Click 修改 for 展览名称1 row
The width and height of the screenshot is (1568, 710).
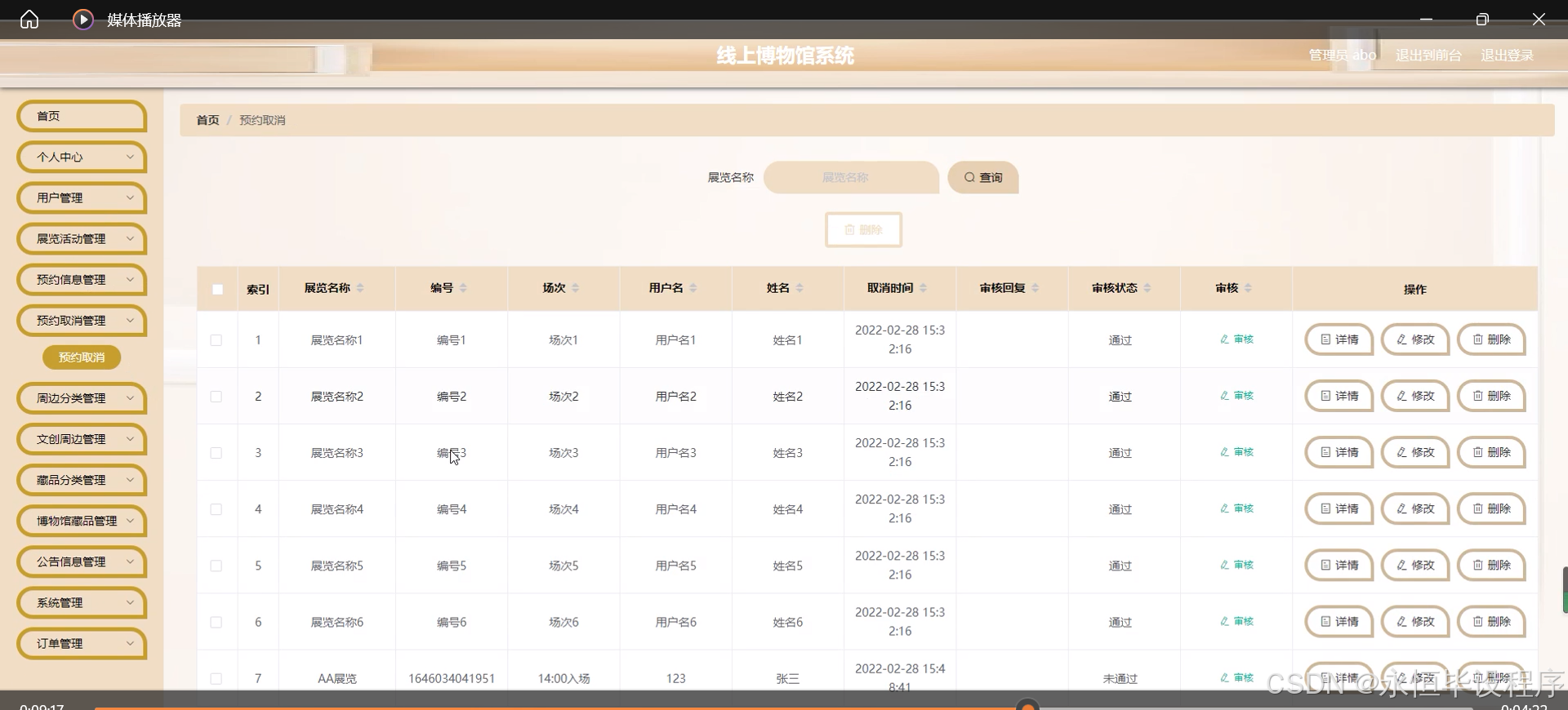pyautogui.click(x=1415, y=339)
